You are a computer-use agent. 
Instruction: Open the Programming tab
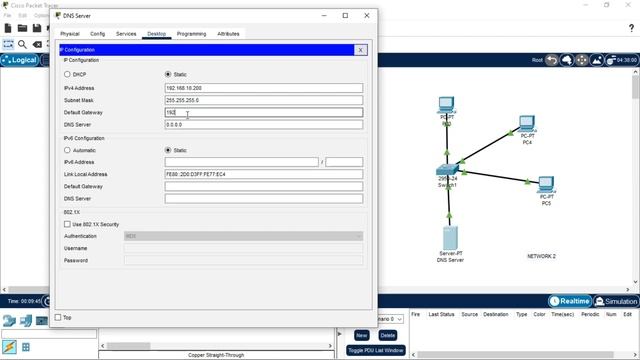[191, 34]
